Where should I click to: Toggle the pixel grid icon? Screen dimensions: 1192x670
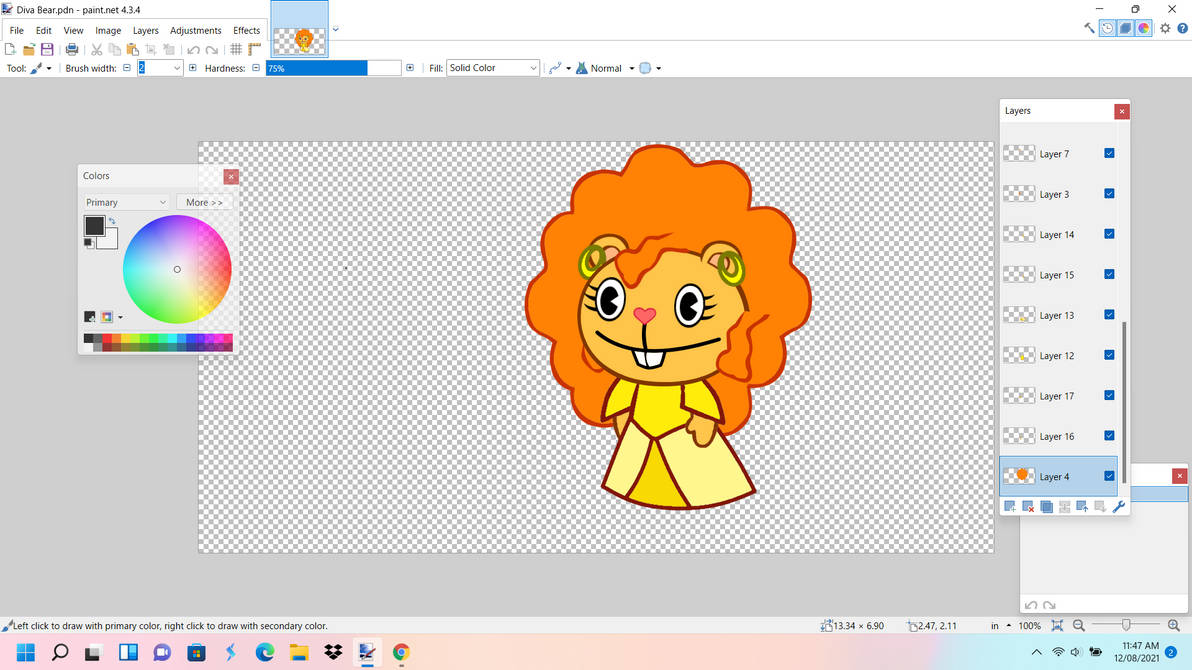click(x=236, y=49)
